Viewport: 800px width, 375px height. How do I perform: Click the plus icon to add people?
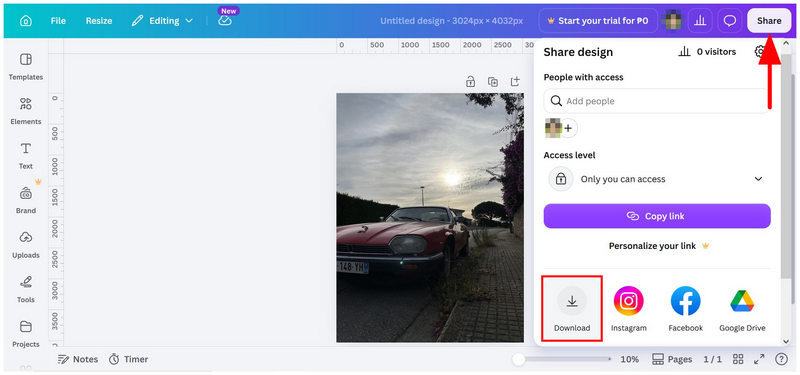[568, 128]
